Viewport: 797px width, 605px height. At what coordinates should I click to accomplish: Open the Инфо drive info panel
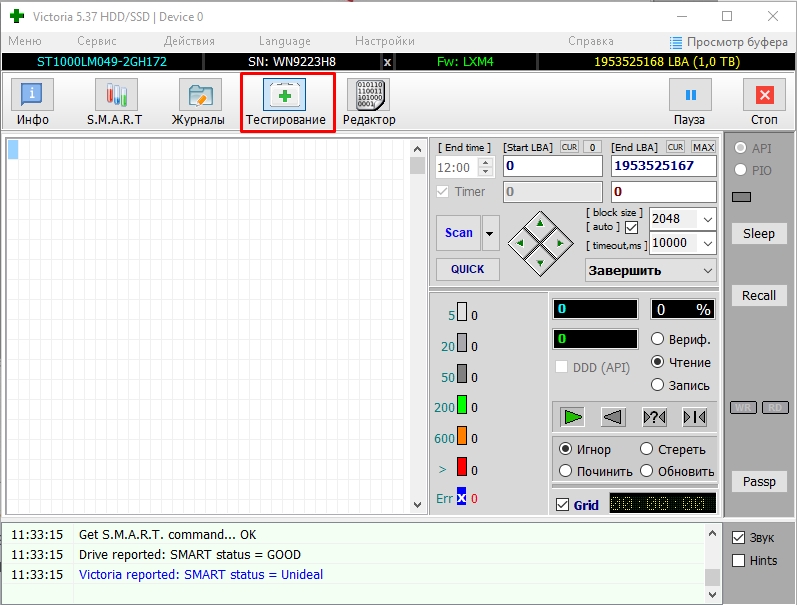[32, 101]
